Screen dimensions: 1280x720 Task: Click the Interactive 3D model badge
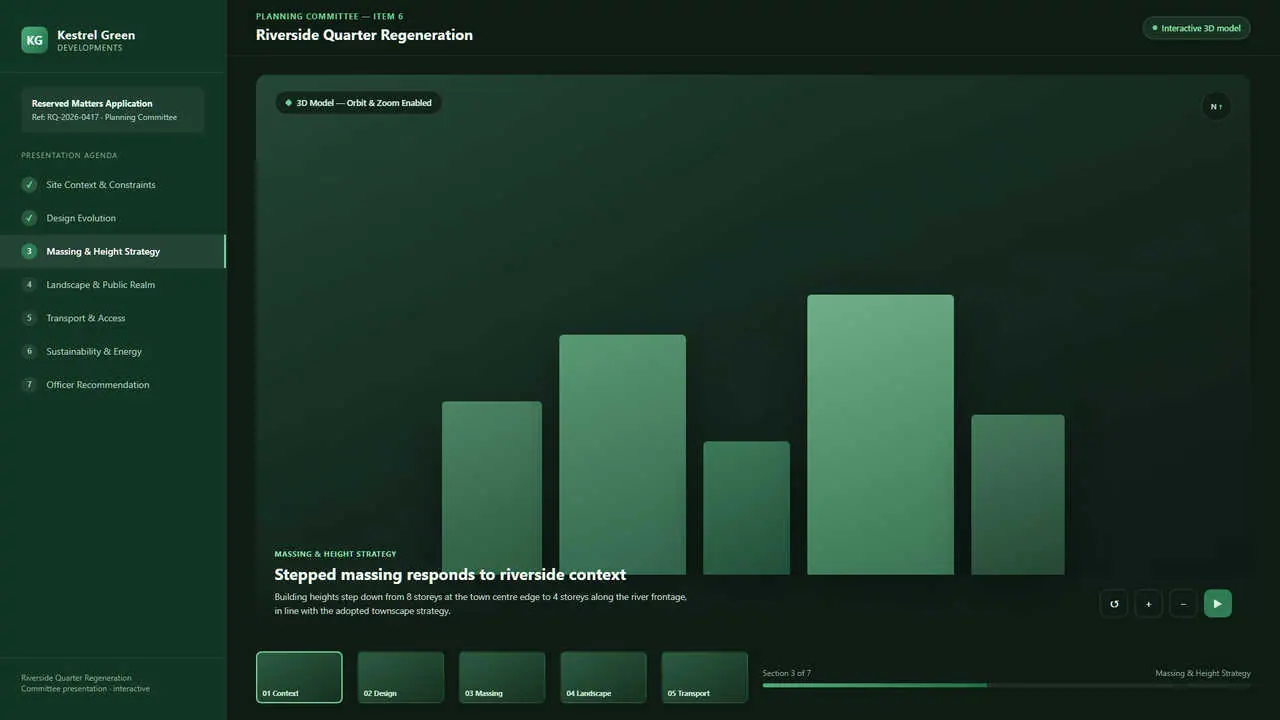tap(1196, 28)
